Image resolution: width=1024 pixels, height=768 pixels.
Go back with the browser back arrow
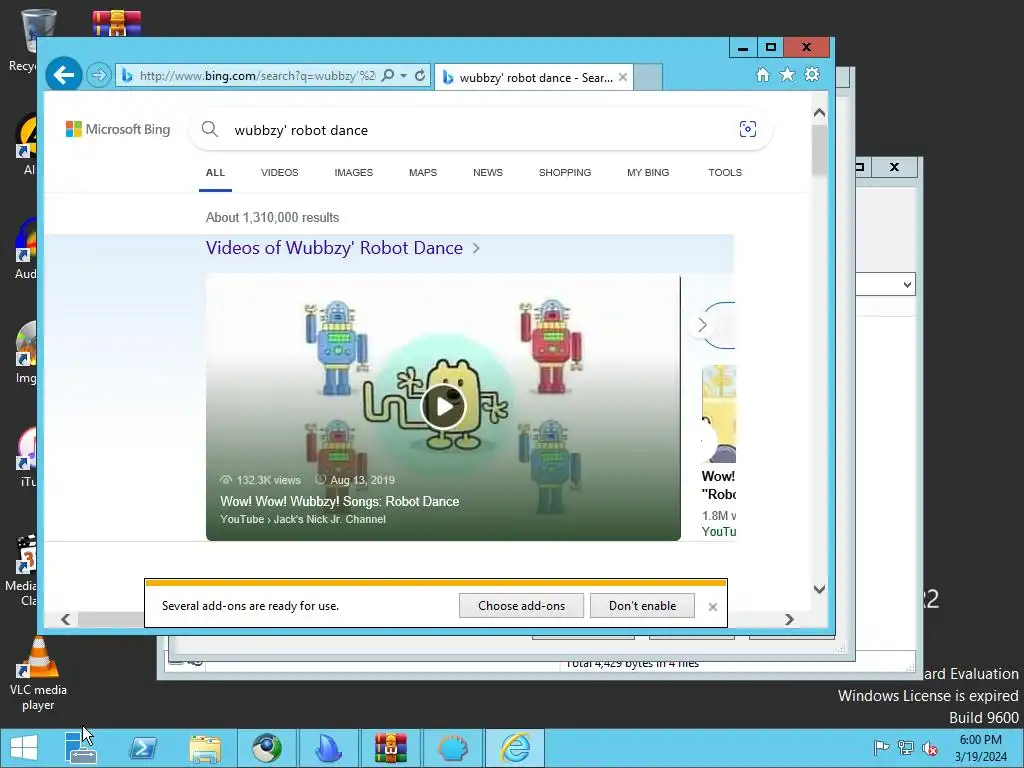coord(63,75)
